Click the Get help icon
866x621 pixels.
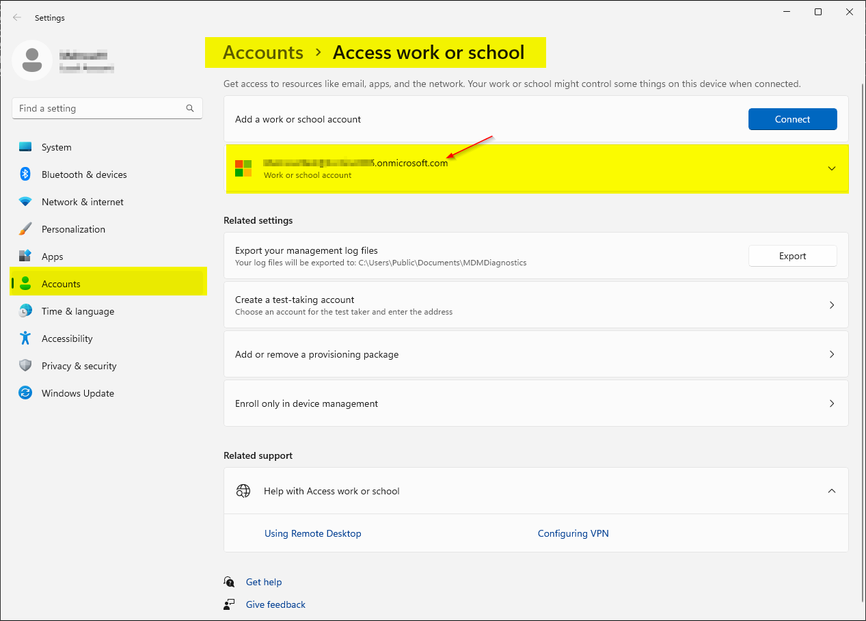click(x=229, y=581)
